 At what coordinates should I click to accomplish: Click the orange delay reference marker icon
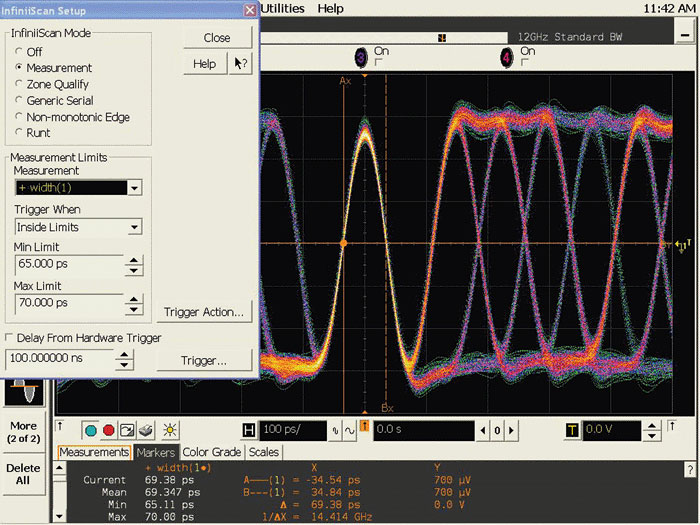pyautogui.click(x=364, y=426)
